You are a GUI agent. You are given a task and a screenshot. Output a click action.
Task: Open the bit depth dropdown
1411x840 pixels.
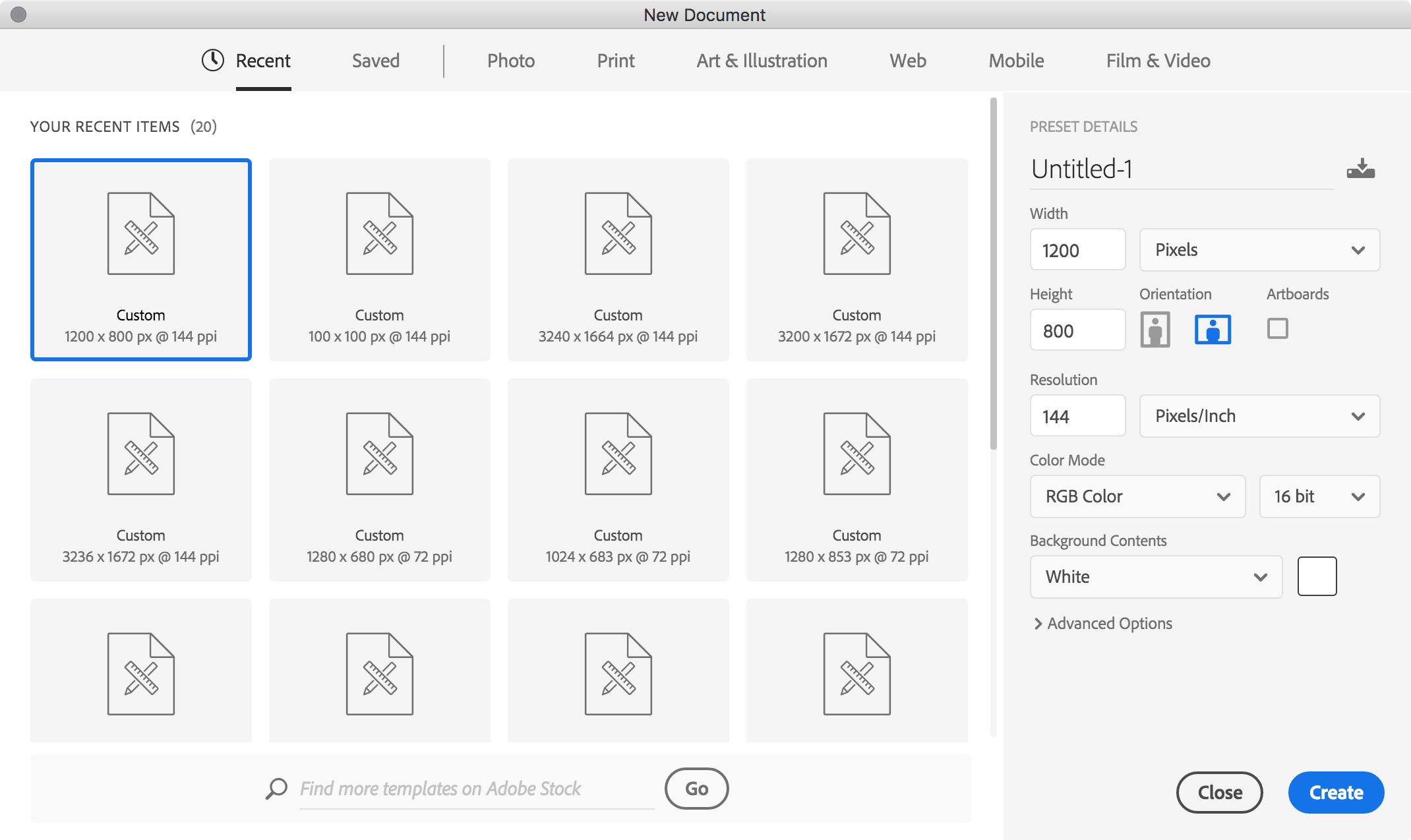point(1316,495)
